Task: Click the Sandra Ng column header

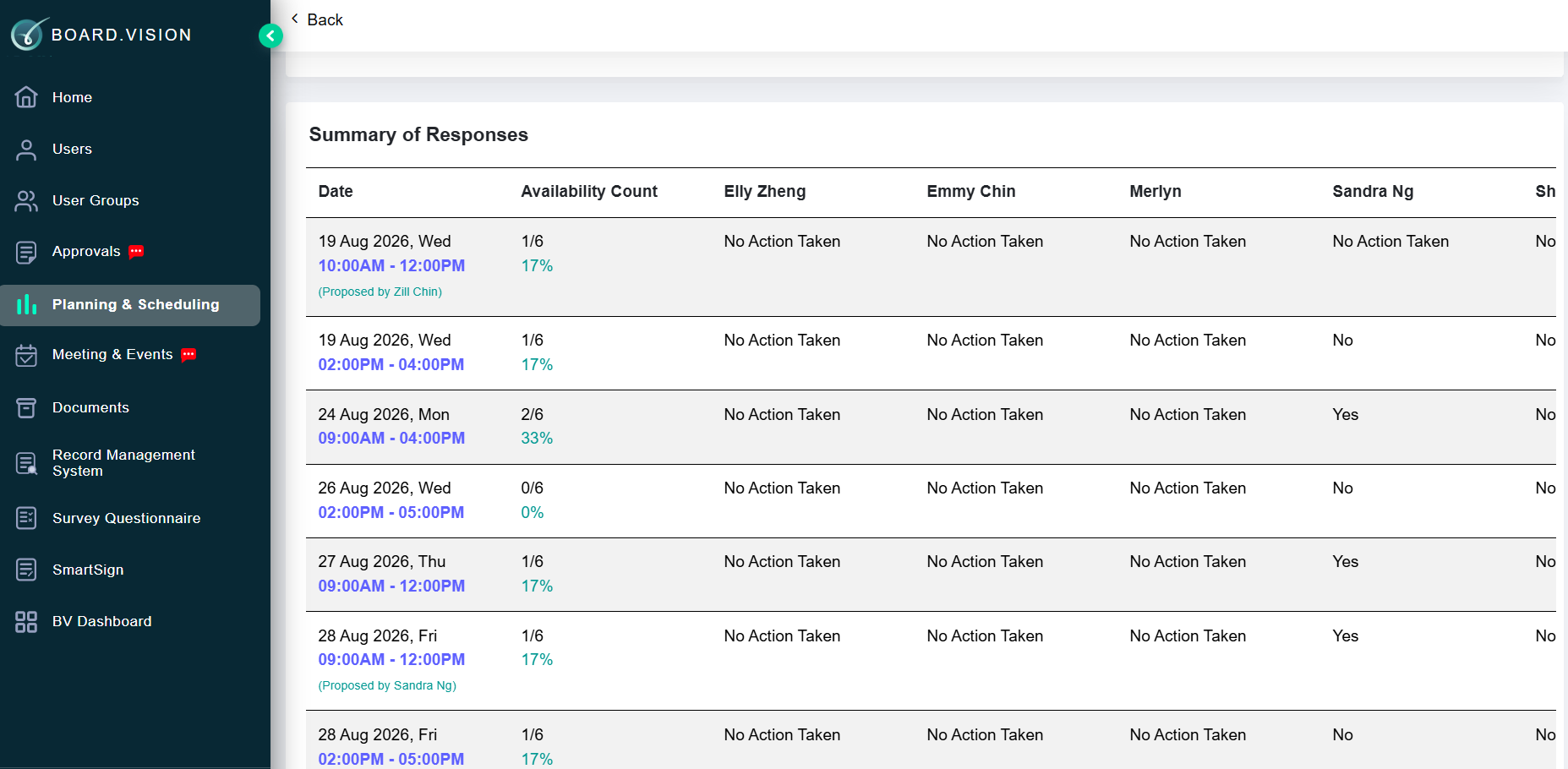Action: (1373, 192)
